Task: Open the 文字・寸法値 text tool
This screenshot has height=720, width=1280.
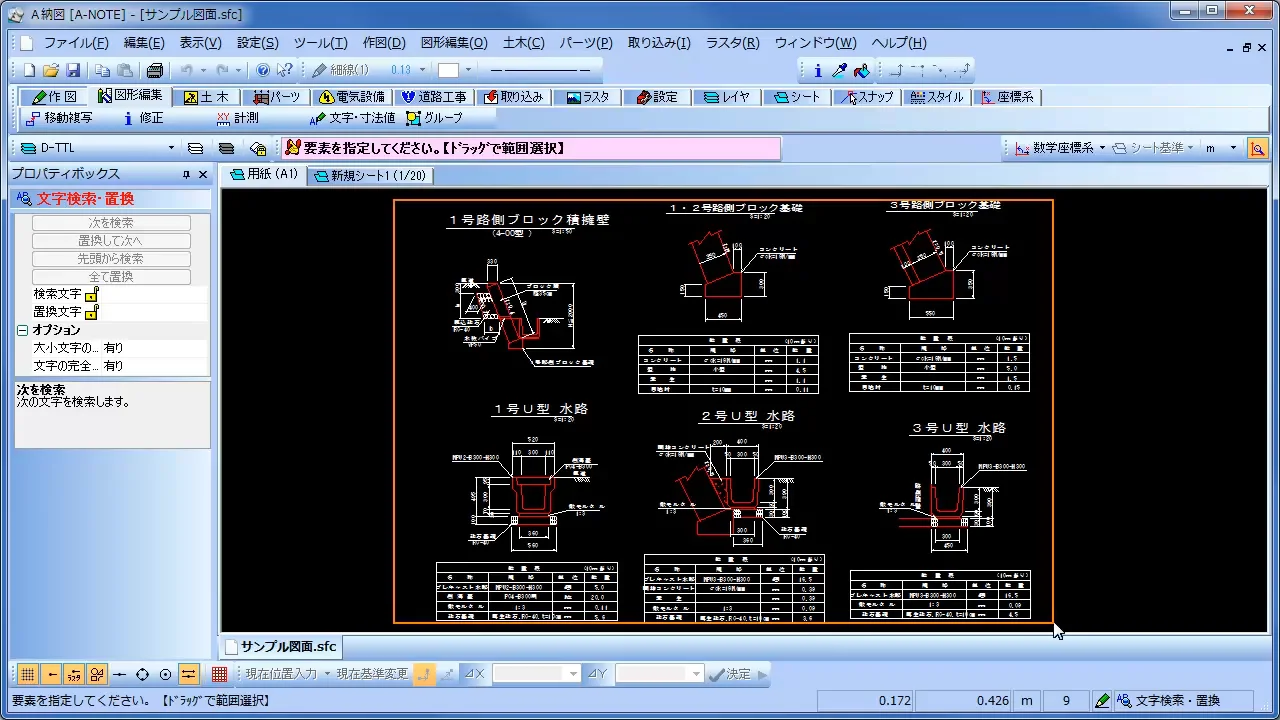Action: (x=352, y=118)
